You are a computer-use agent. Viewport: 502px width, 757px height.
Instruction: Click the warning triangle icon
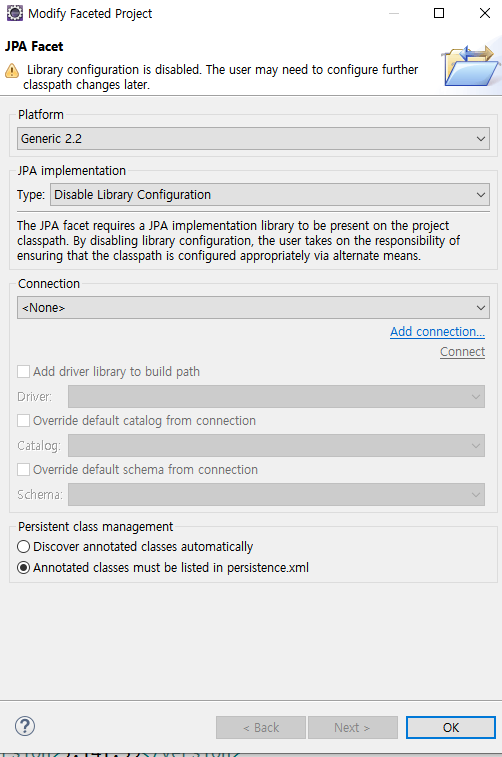click(x=12, y=71)
